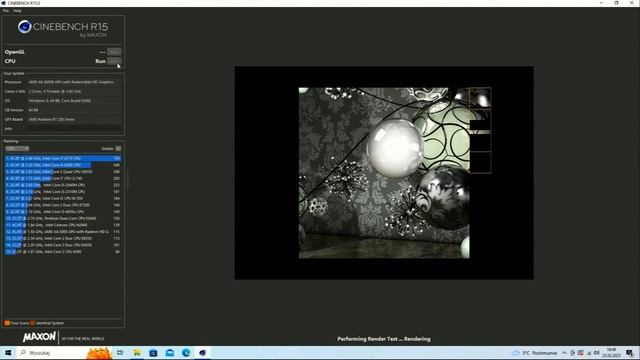Select ranking entry 9, Intel Core i5 at 1.70 GHz
Viewport: 640px width, 360px height.
[63, 212]
